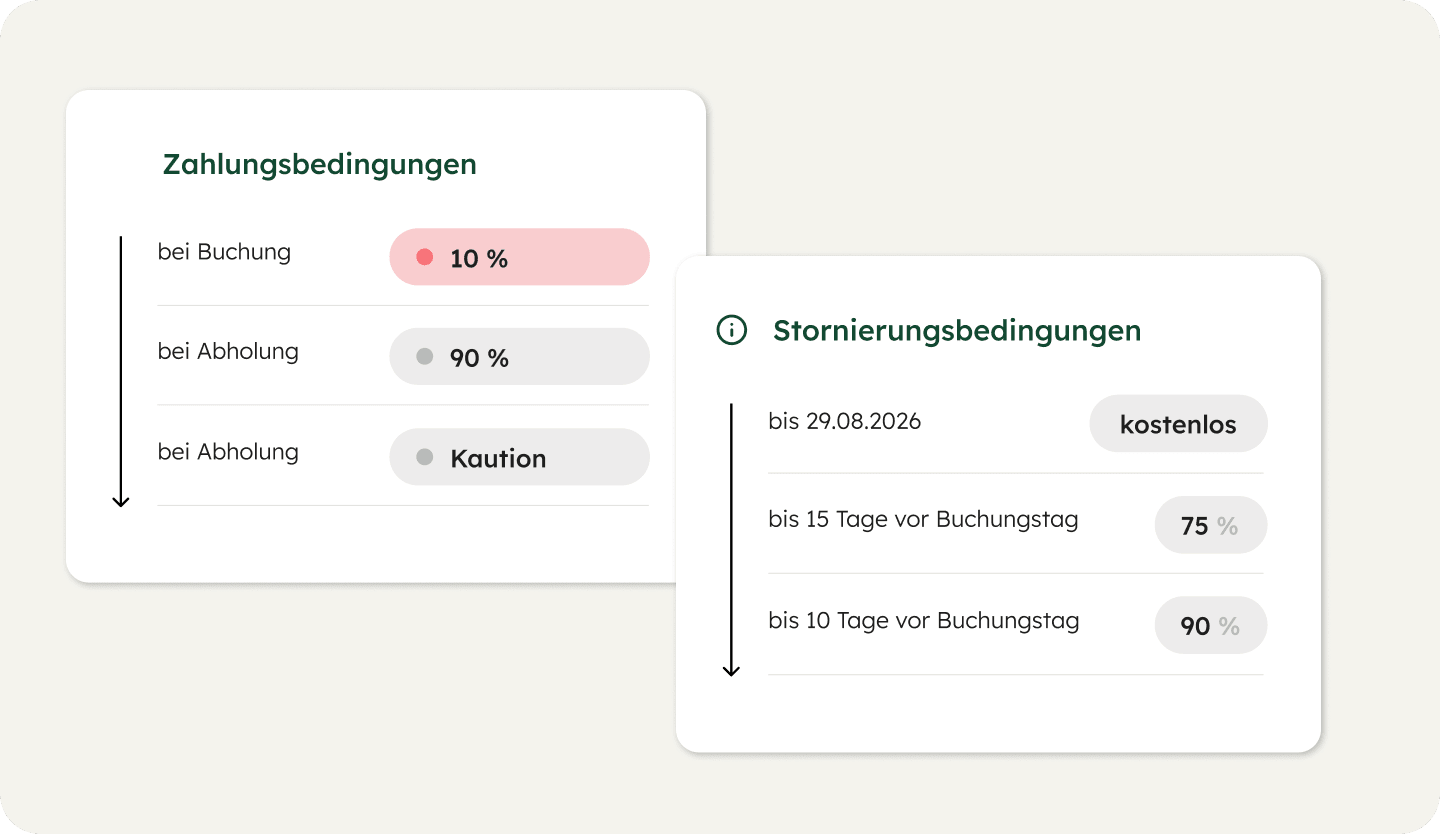Select the 90 % payment pill
This screenshot has height=834, width=1440.
pos(519,357)
